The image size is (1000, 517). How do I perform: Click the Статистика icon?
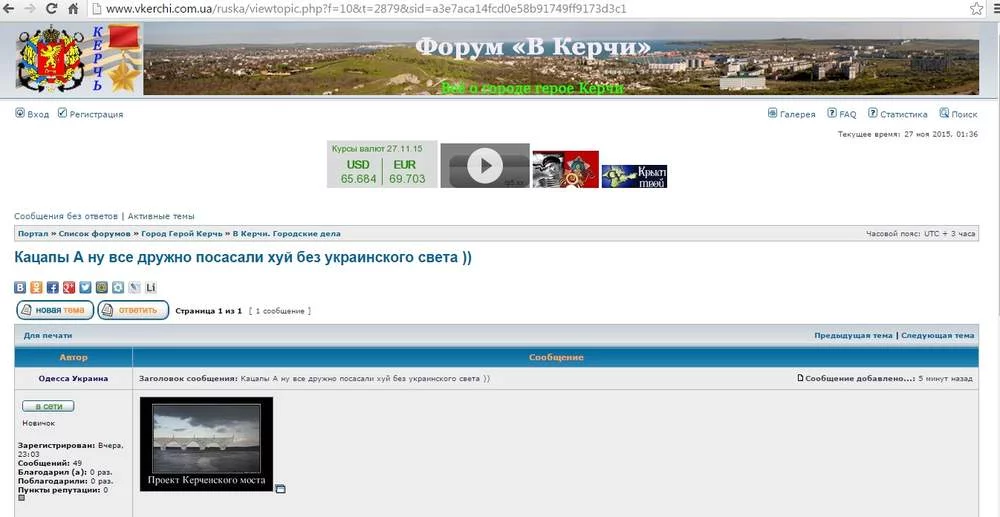[872, 113]
